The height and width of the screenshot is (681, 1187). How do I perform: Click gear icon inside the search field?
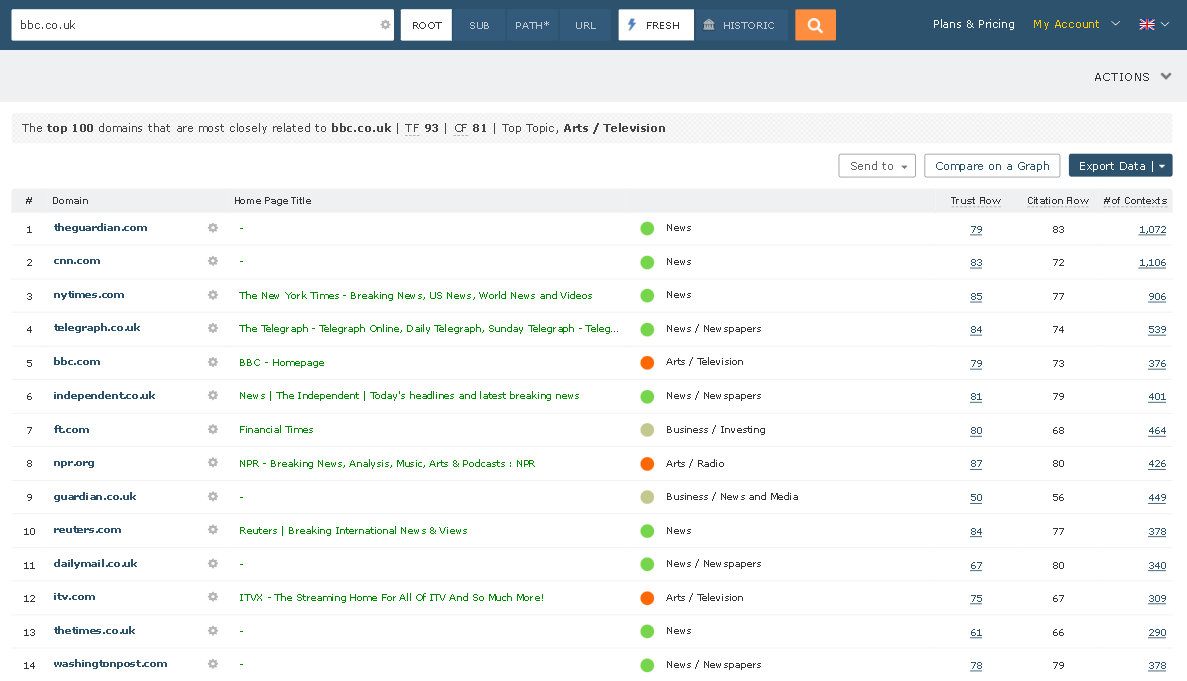point(385,25)
